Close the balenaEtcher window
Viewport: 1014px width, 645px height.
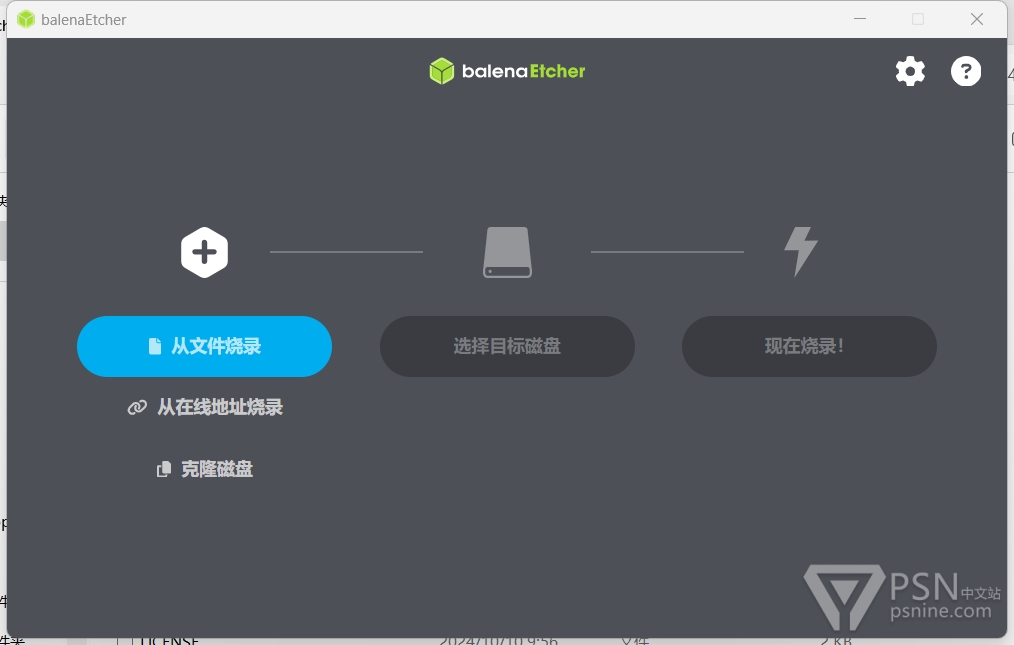[x=976, y=19]
